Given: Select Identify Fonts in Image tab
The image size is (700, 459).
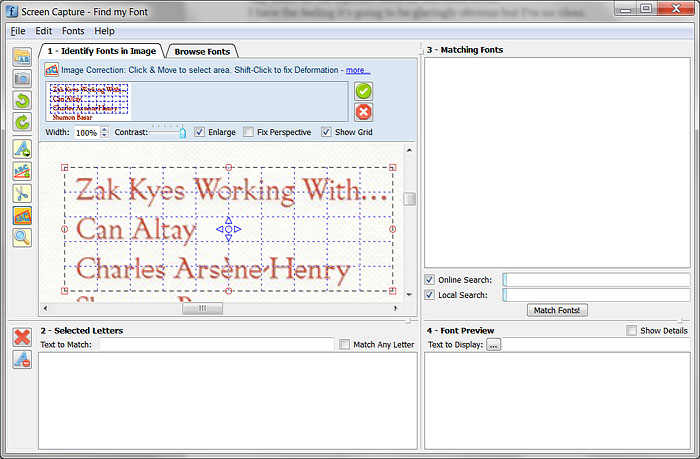Looking at the screenshot, I should 102,51.
